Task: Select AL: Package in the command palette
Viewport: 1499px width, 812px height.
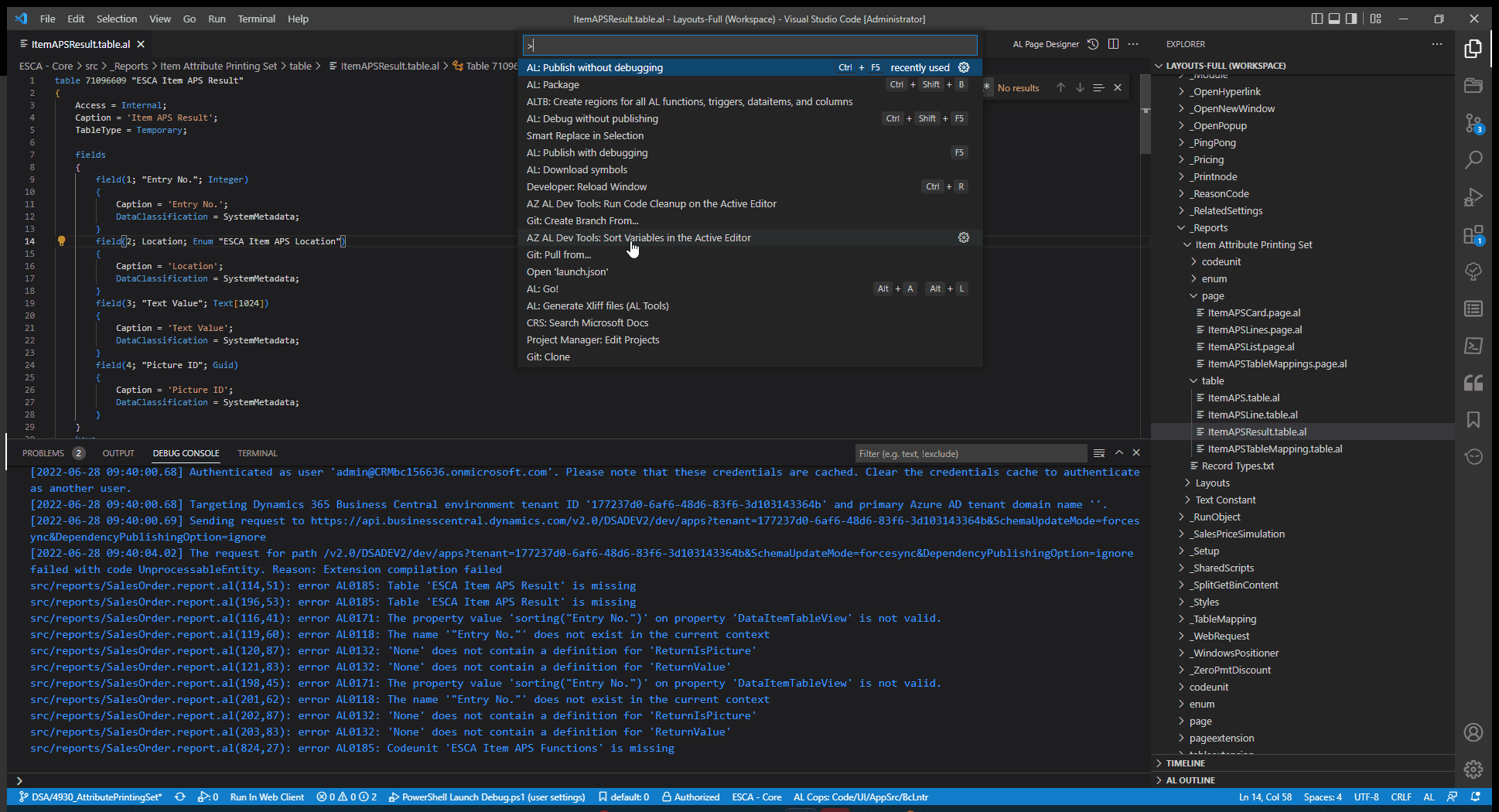Action: tap(552, 84)
